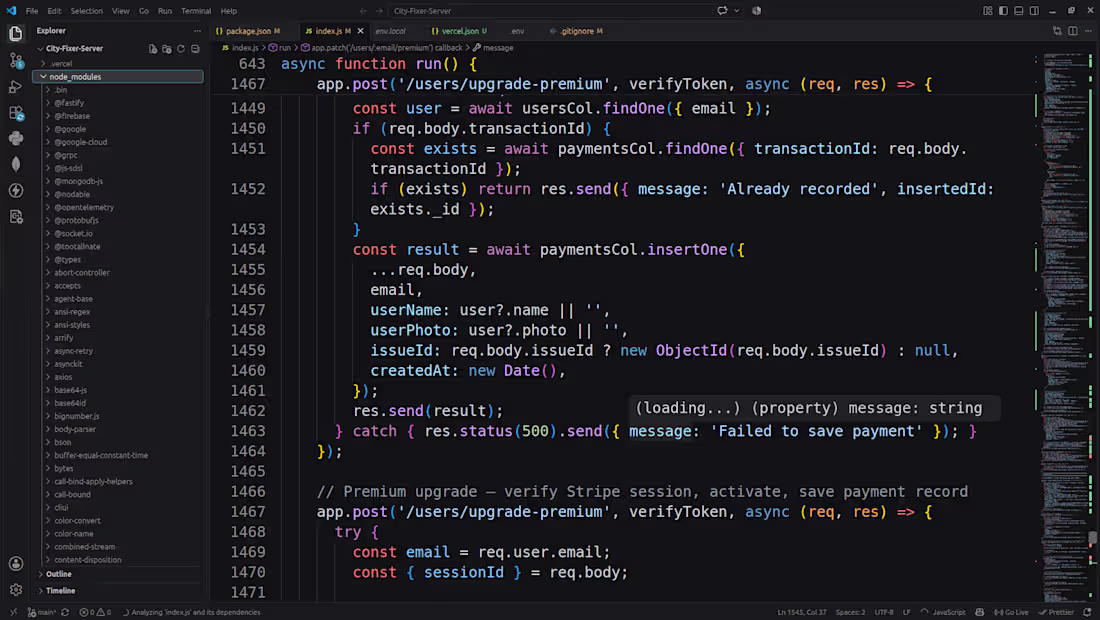Expand the axios folder
This screenshot has width=1100, height=620.
(x=63, y=377)
